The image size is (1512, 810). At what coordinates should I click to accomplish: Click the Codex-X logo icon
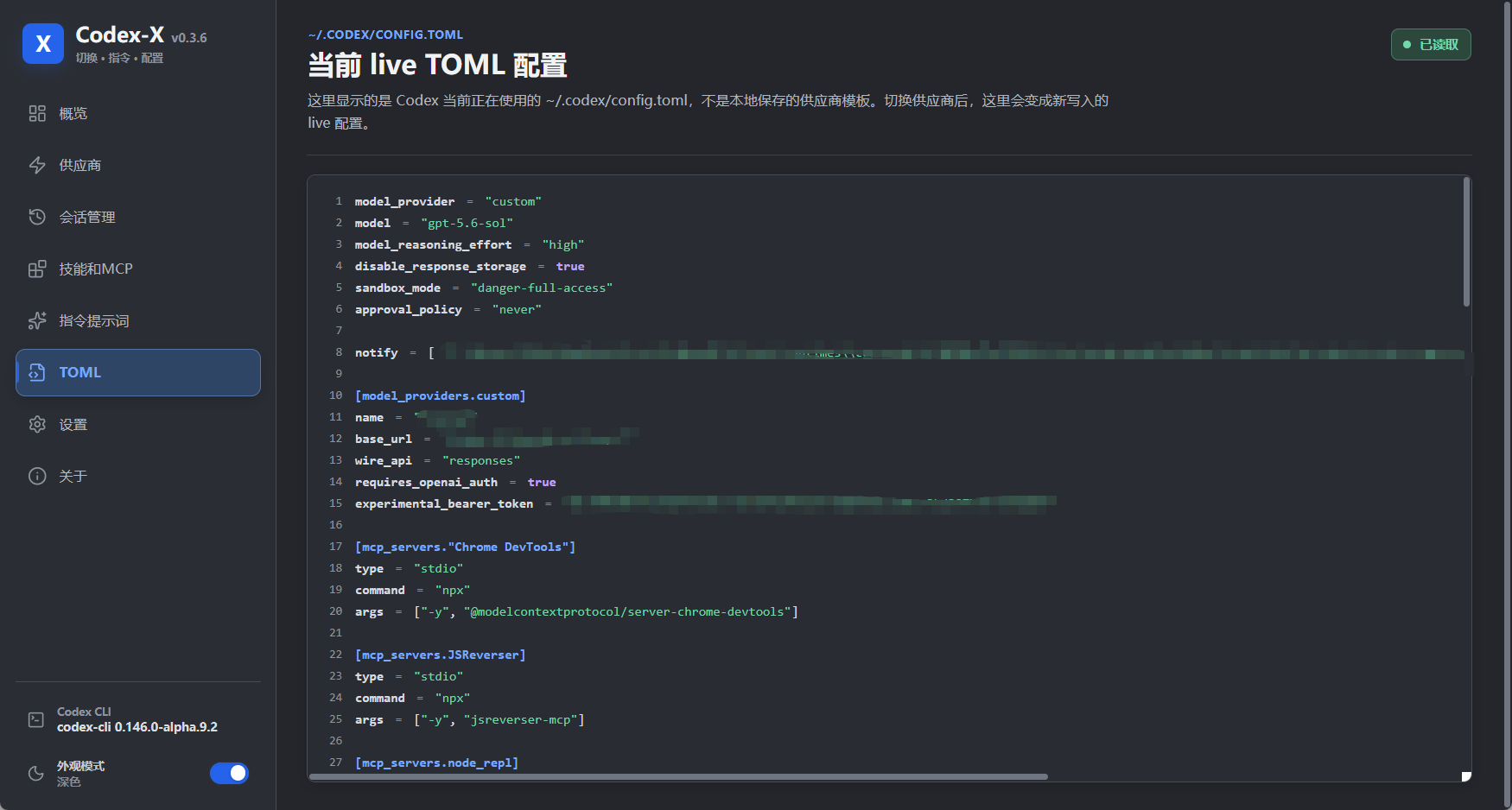point(43,44)
